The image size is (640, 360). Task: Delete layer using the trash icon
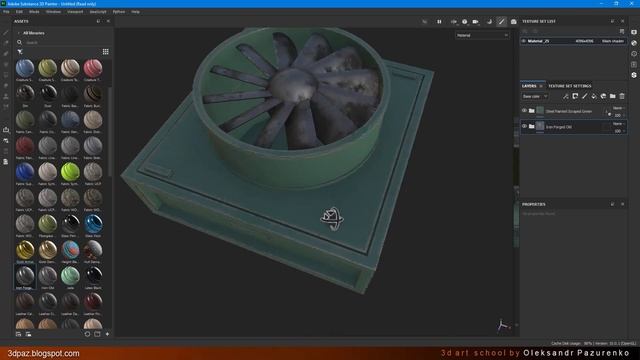click(x=622, y=96)
